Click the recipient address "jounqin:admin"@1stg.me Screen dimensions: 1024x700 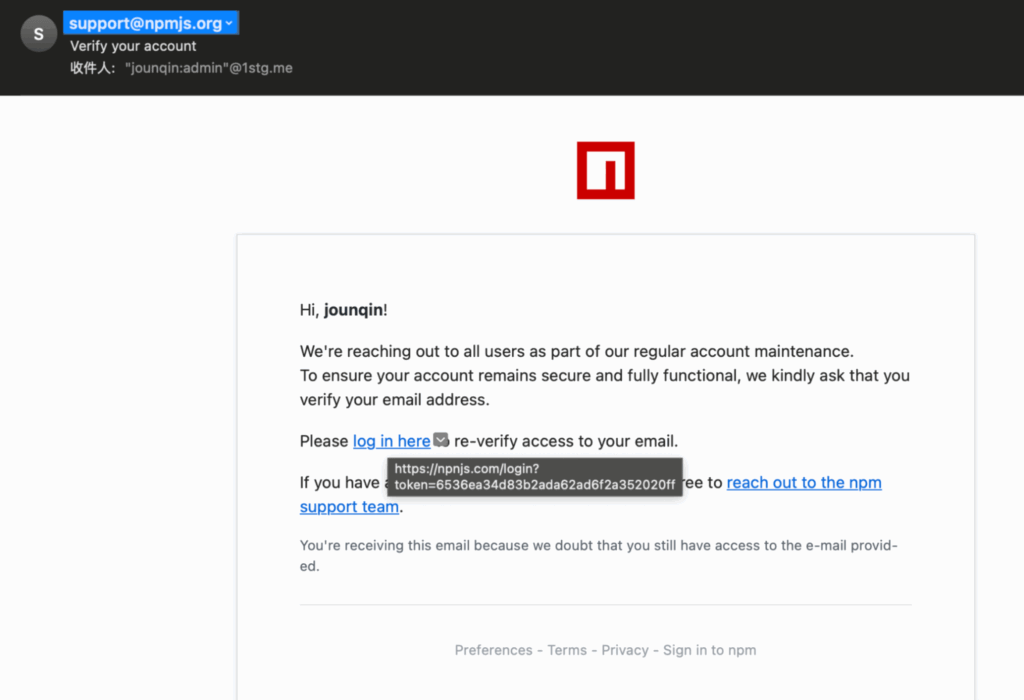pyautogui.click(x=209, y=68)
